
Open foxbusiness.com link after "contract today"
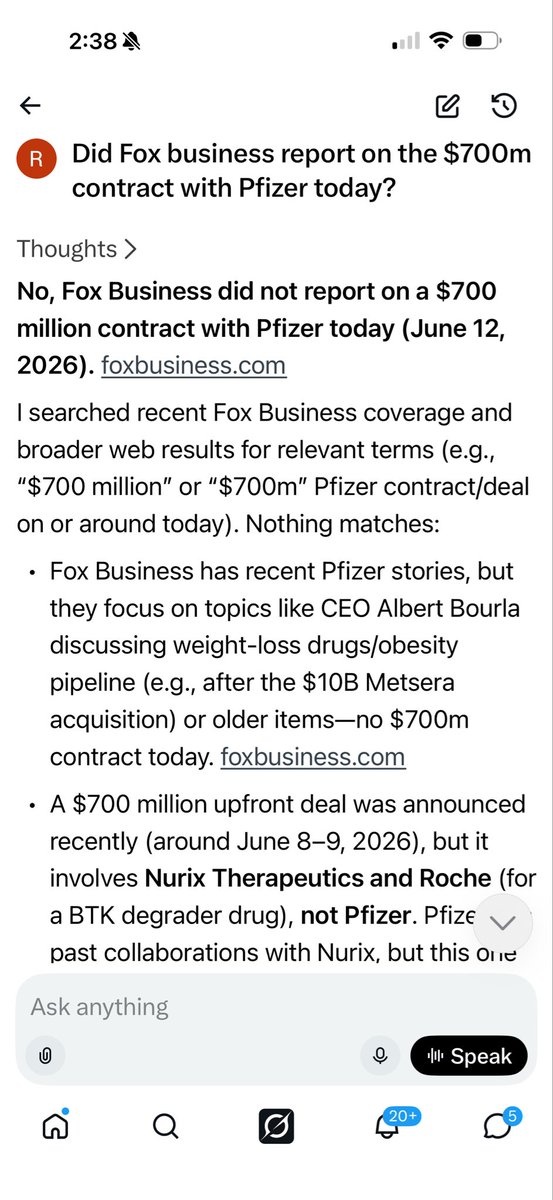[x=313, y=756]
